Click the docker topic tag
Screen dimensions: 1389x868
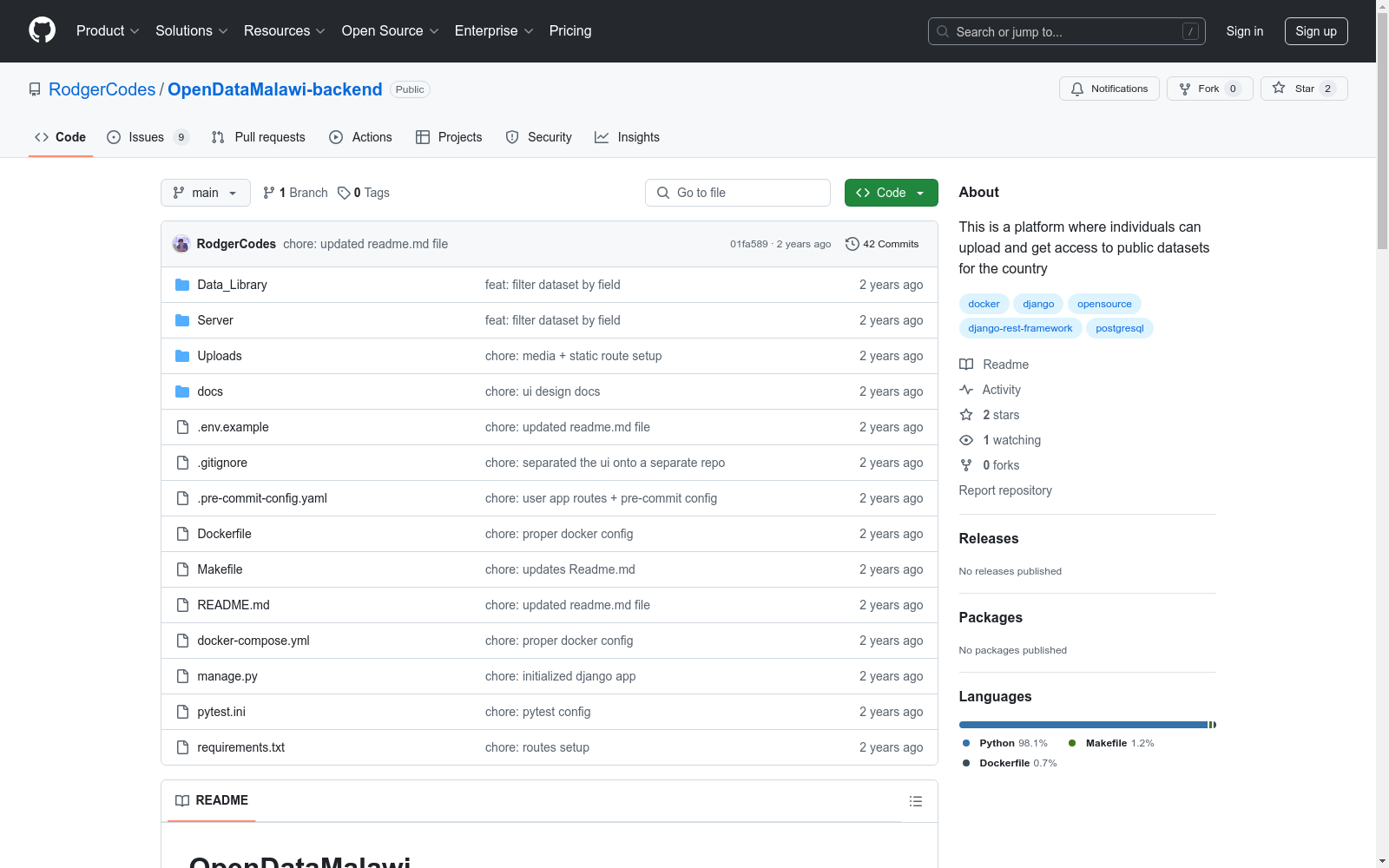tap(984, 304)
